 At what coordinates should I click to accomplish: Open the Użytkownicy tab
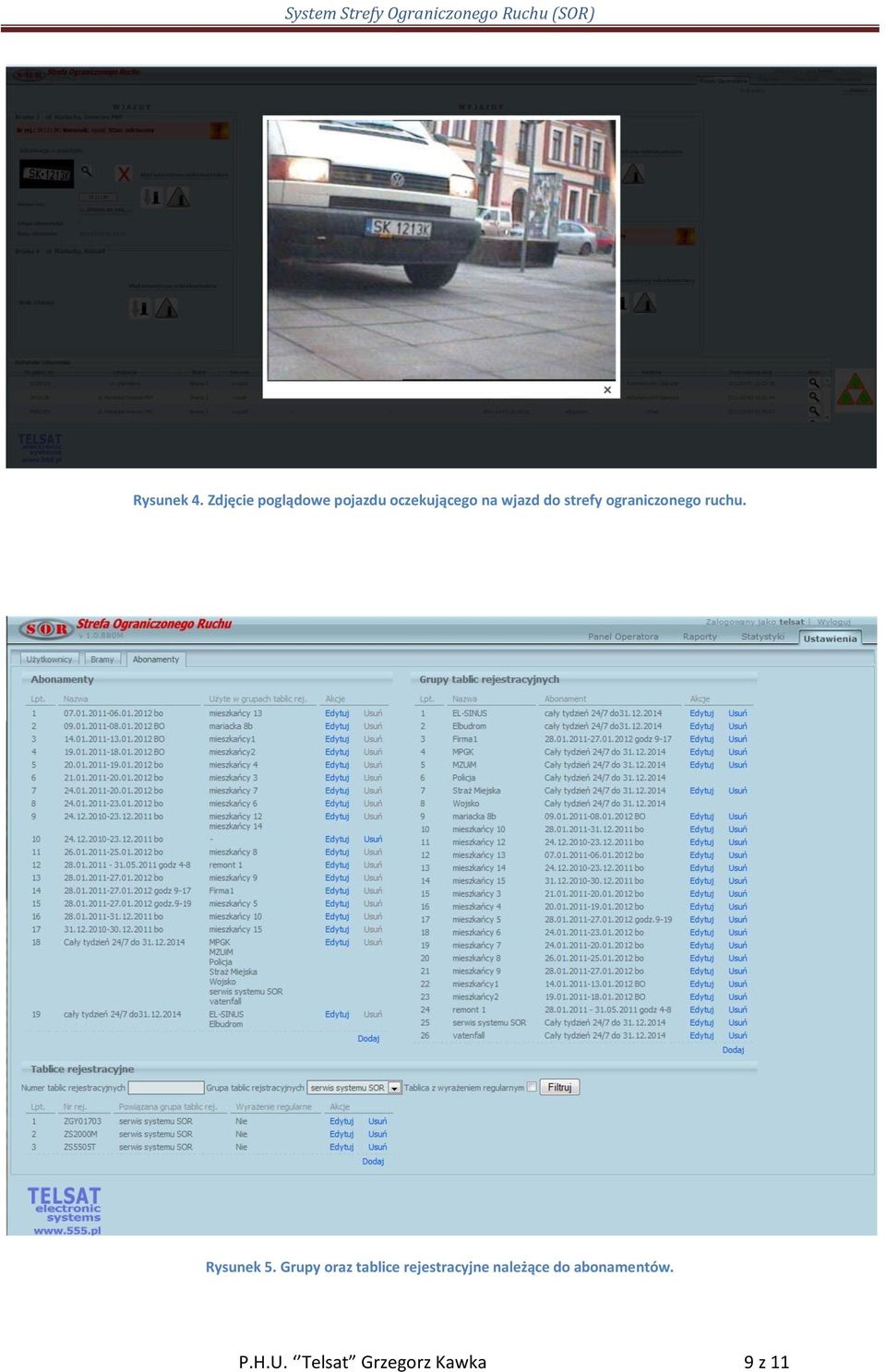click(x=49, y=659)
